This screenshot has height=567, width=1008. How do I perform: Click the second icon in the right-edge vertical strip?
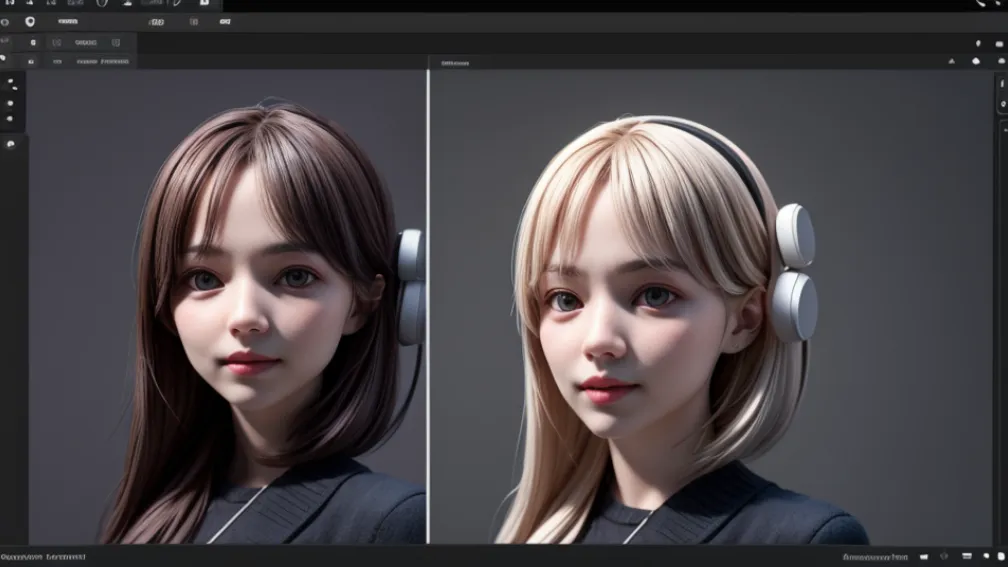(1002, 104)
